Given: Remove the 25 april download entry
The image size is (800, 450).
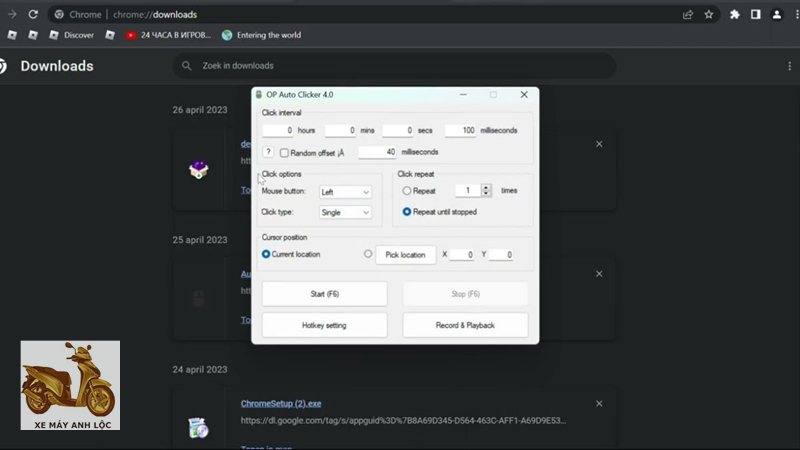Looking at the screenshot, I should coord(599,274).
